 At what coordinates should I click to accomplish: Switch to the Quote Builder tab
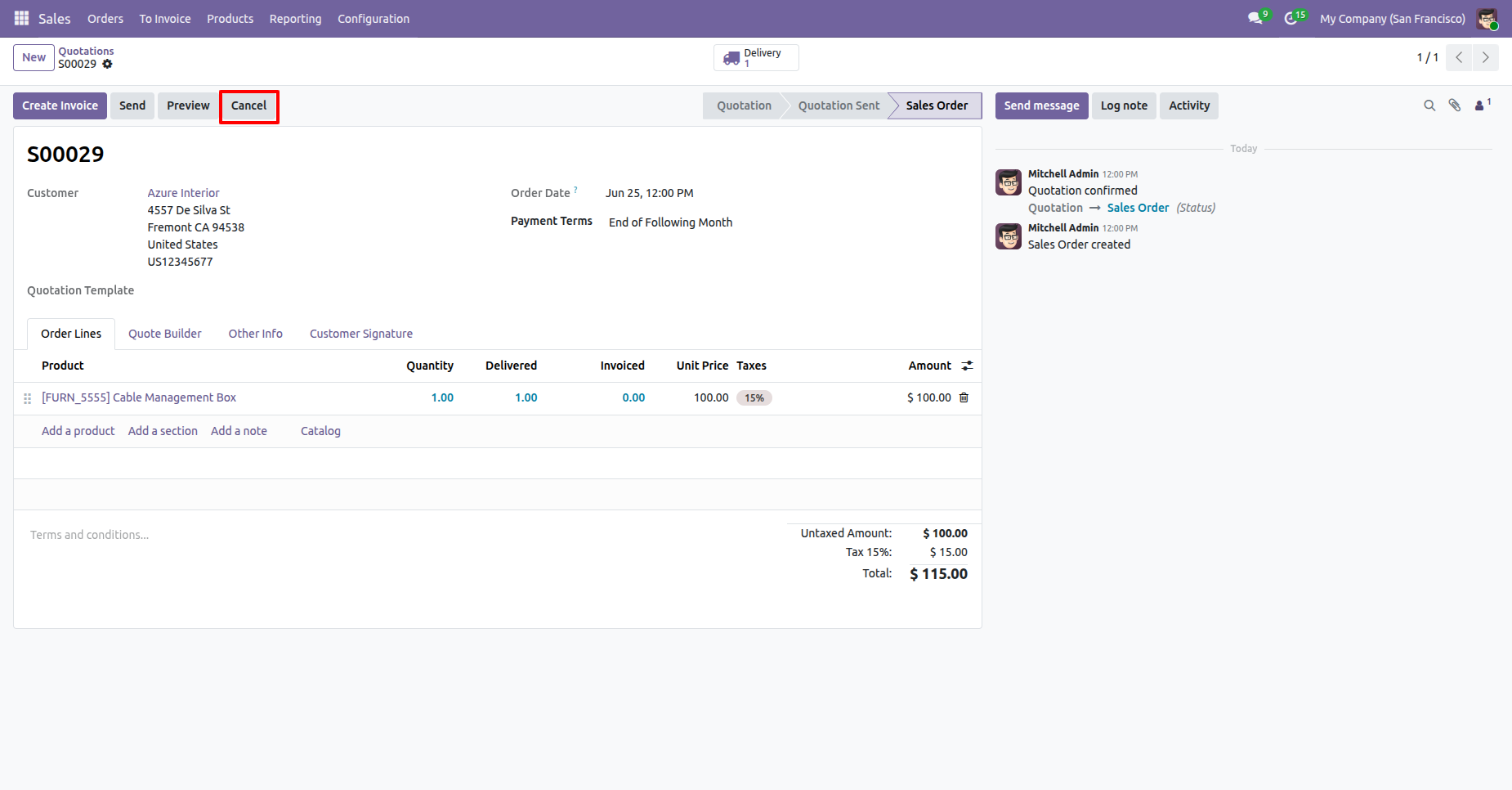tap(165, 334)
